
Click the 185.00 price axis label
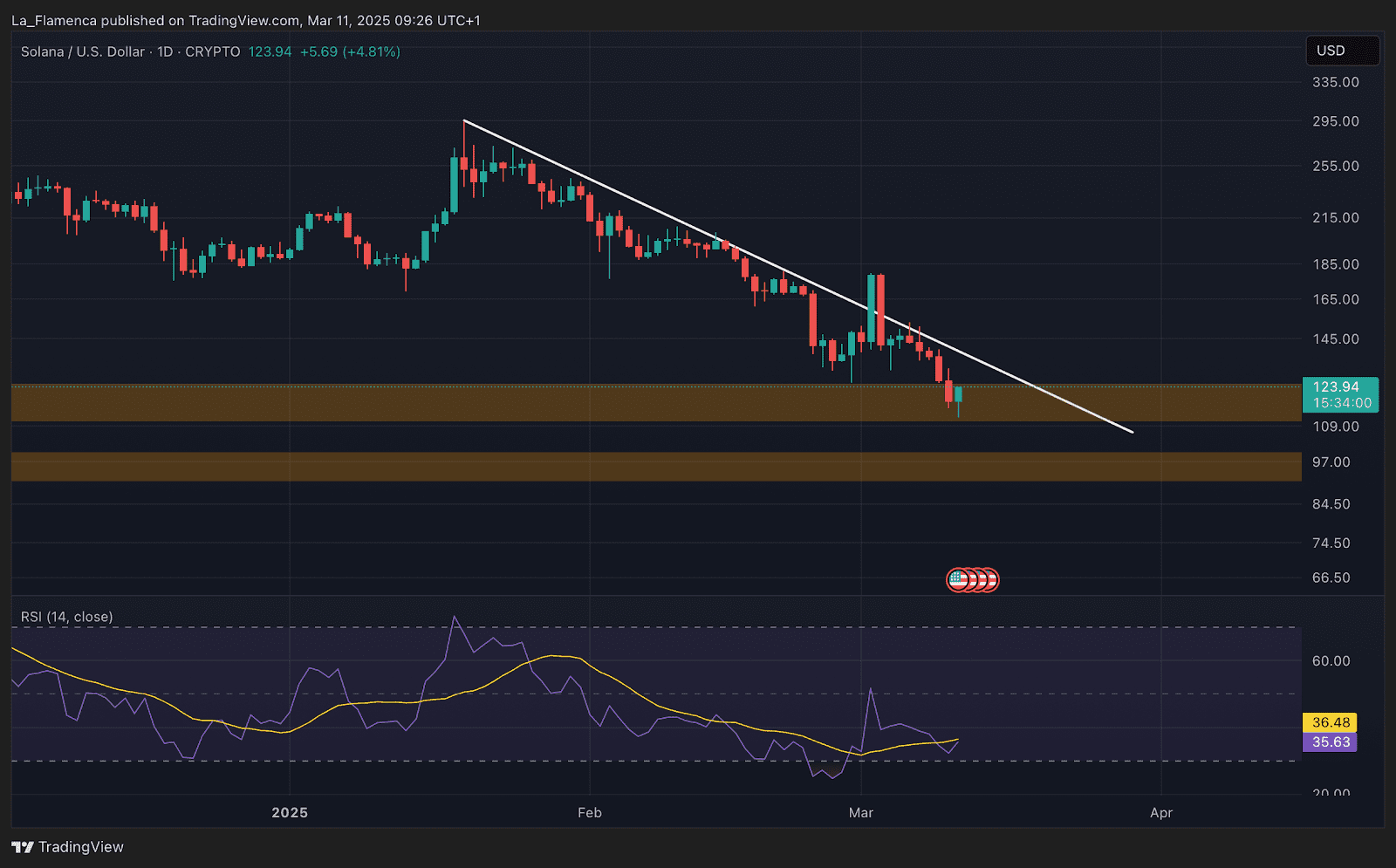(1336, 264)
